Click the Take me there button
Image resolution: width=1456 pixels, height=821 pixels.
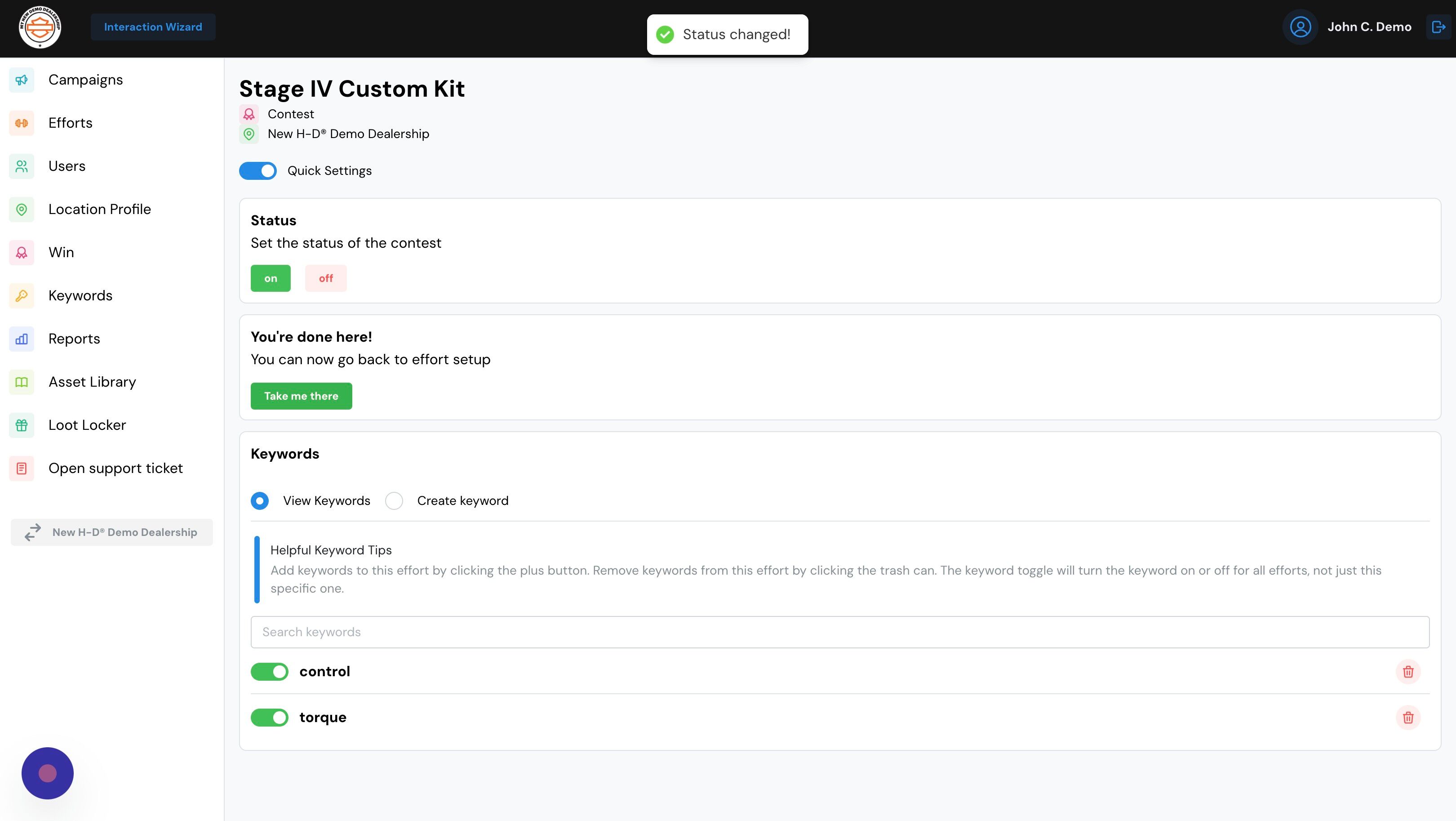pos(301,396)
